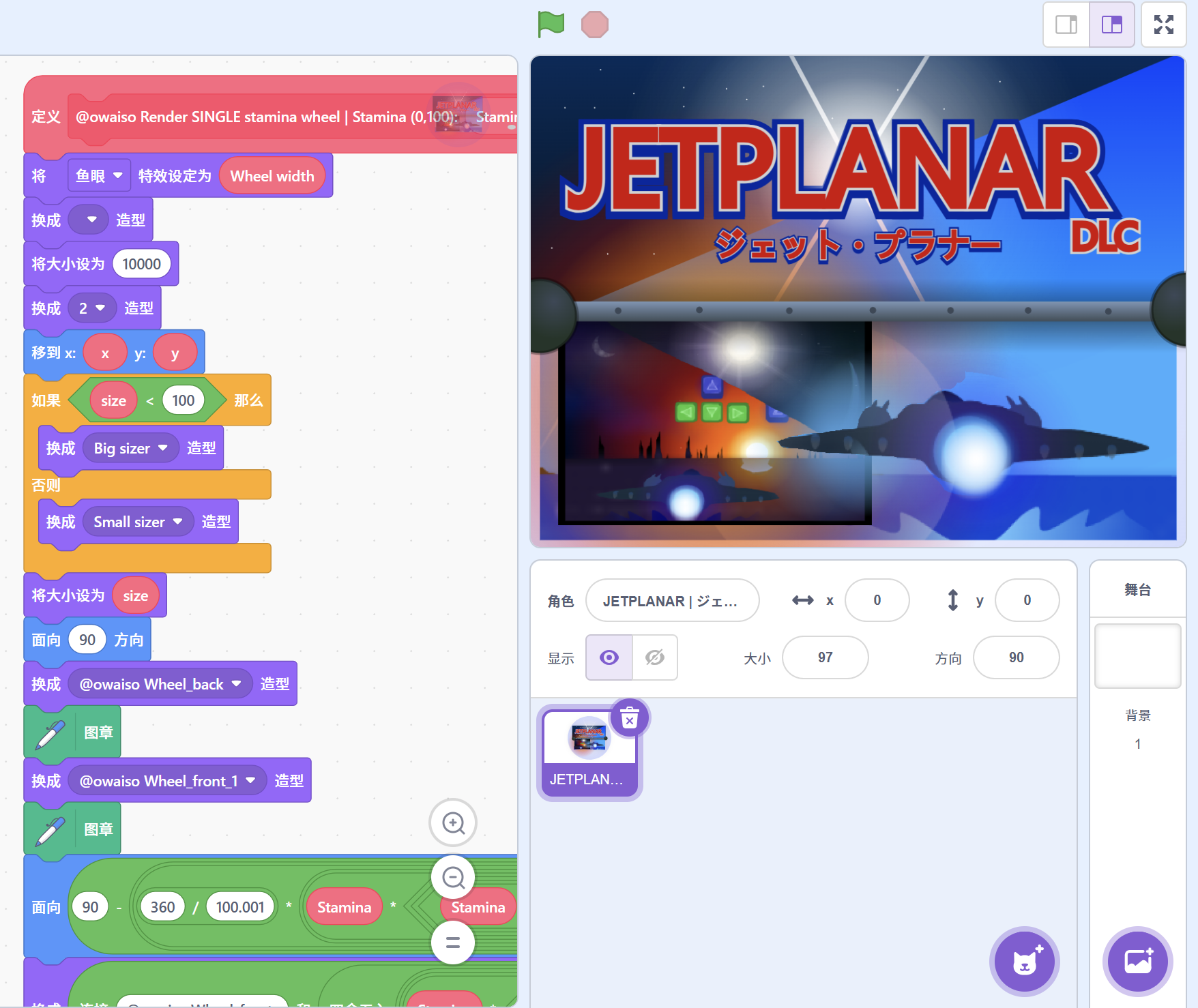The image size is (1198, 1008).
Task: Open the 鱼眼 effect dropdown
Action: click(x=99, y=176)
